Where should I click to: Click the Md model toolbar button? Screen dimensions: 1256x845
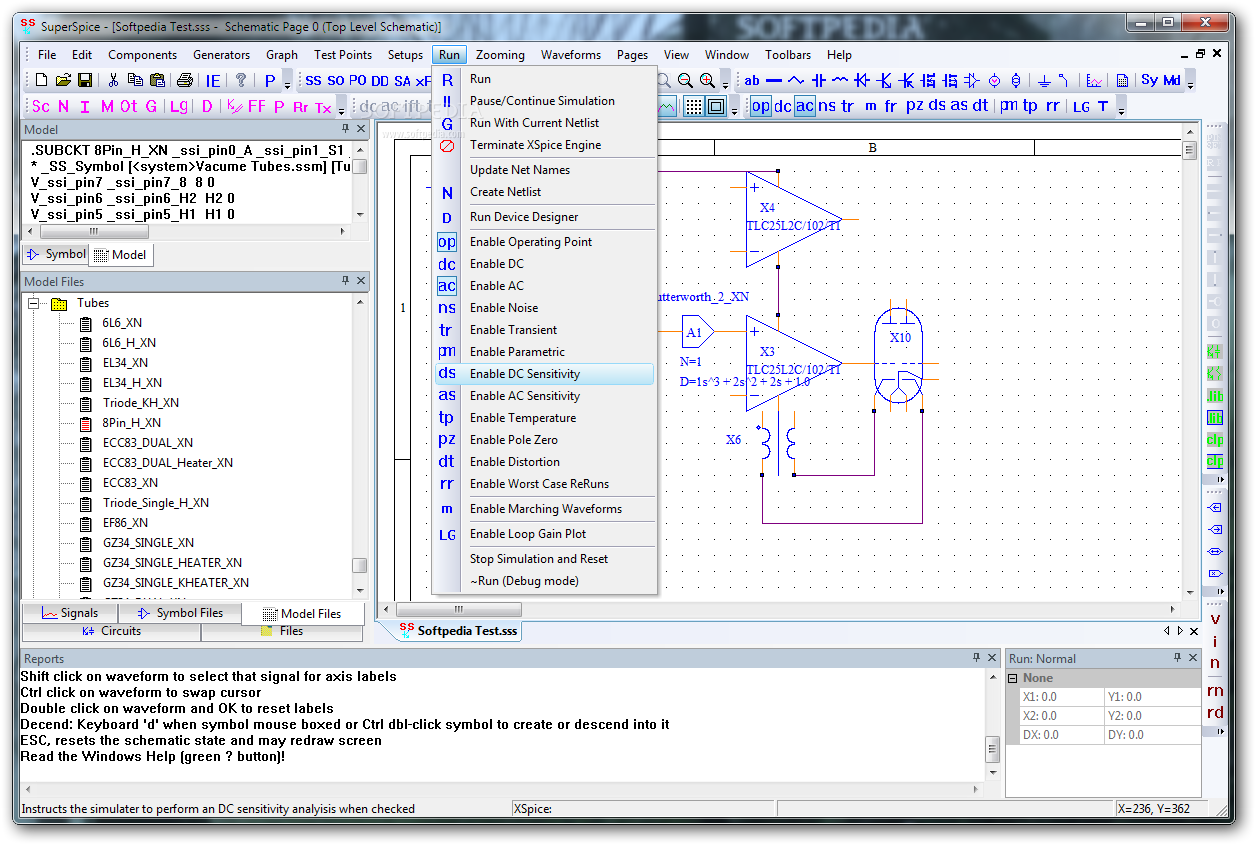click(x=1171, y=80)
